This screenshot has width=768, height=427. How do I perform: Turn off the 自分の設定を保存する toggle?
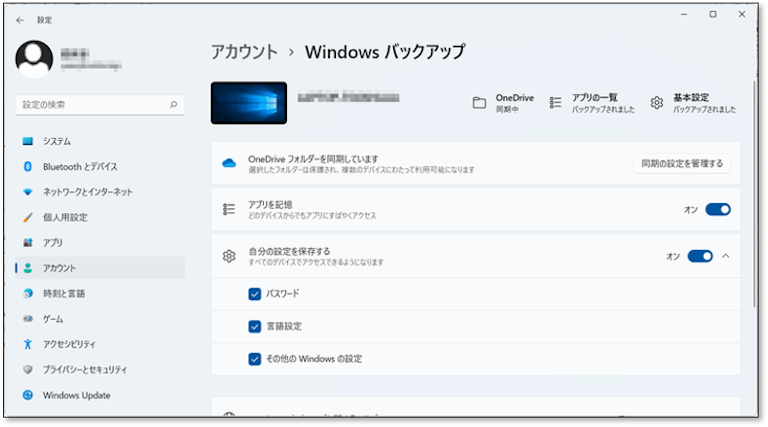(700, 256)
